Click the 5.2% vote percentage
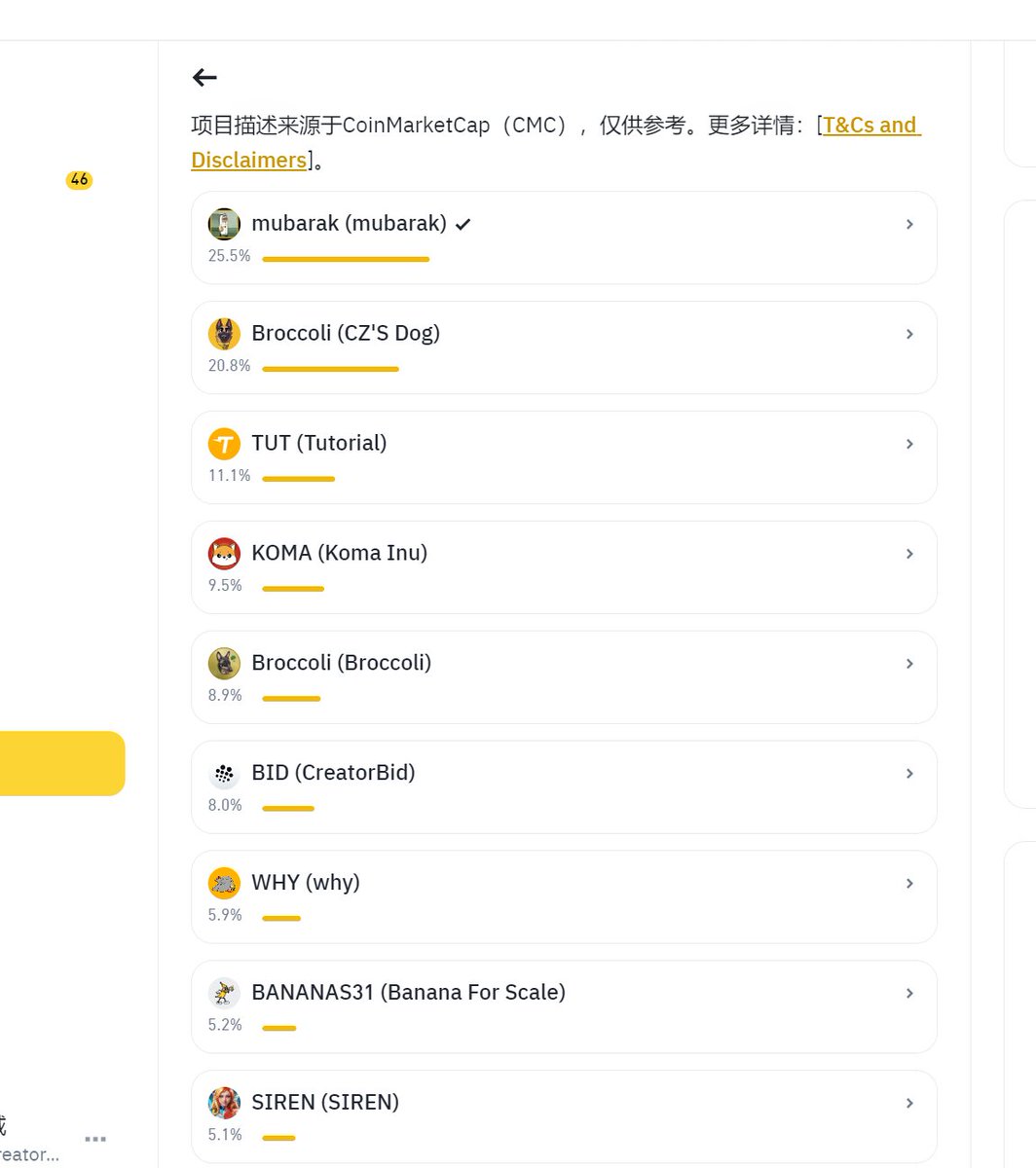Image resolution: width=1036 pixels, height=1168 pixels. 225,1026
